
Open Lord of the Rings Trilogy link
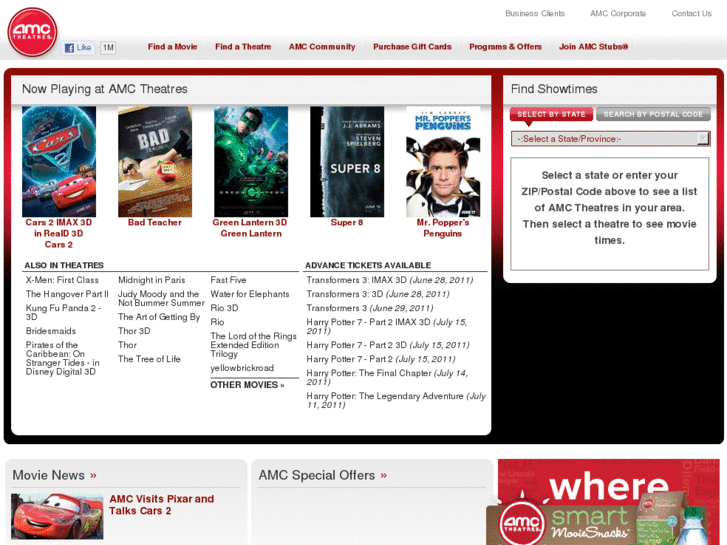(254, 345)
